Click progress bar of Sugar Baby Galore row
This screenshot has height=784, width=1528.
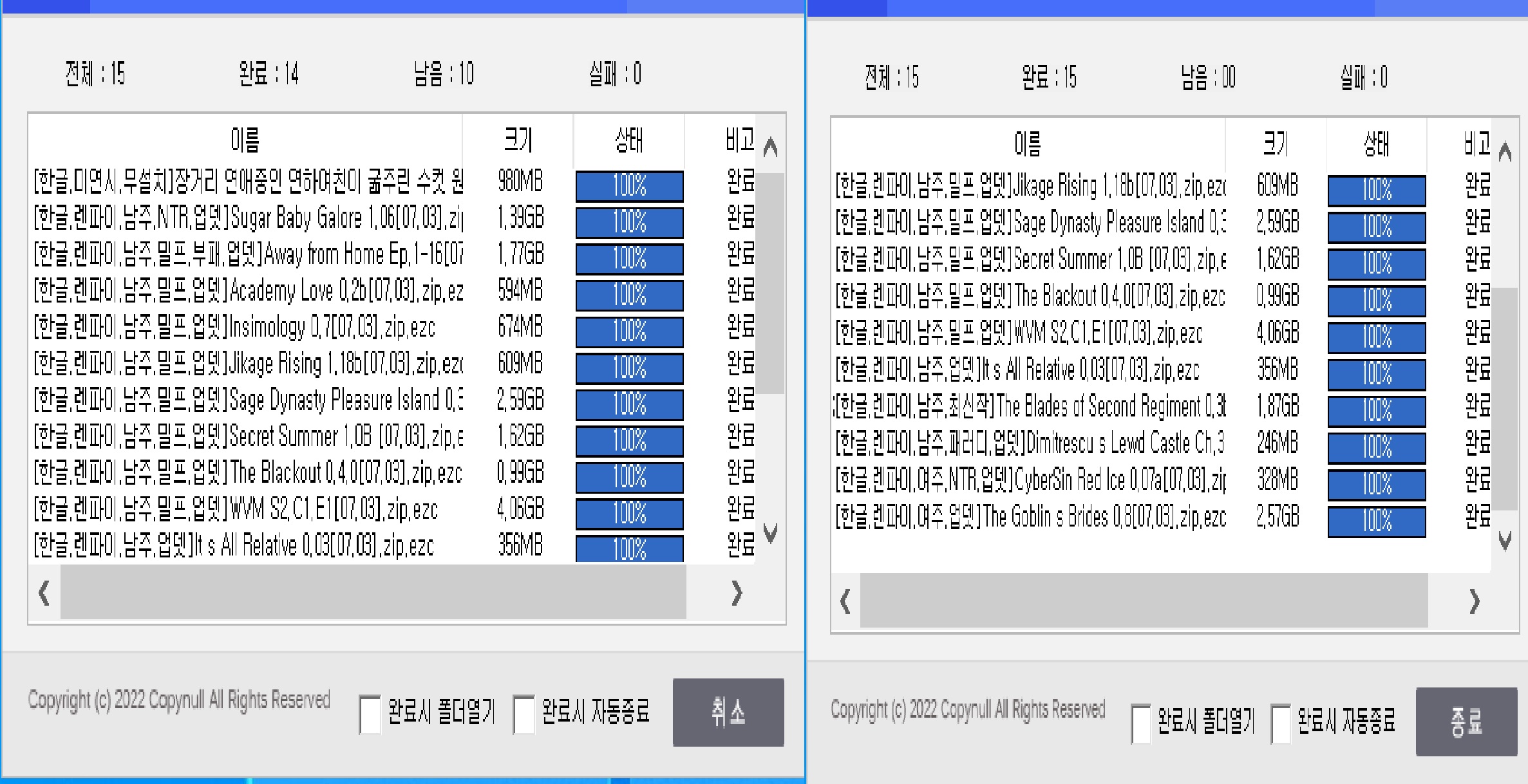[x=629, y=222]
